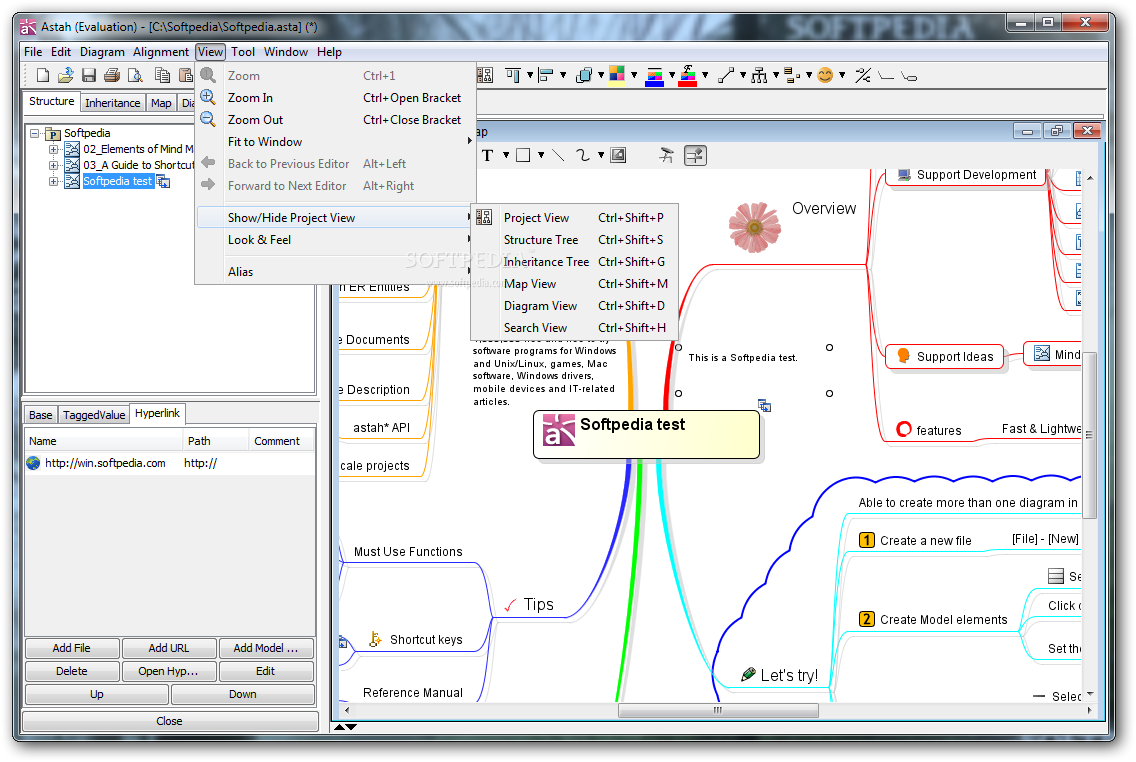Open the Diagram menu
This screenshot has height=762, width=1136.
pos(102,52)
